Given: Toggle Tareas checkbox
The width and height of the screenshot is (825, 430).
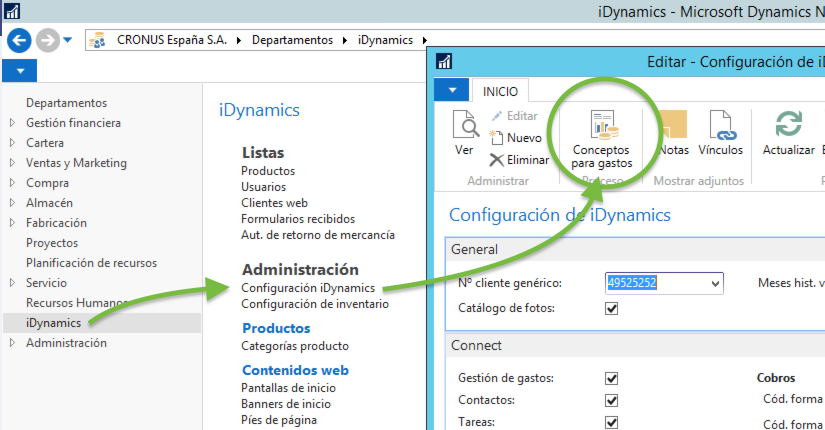Looking at the screenshot, I should coord(611,423).
